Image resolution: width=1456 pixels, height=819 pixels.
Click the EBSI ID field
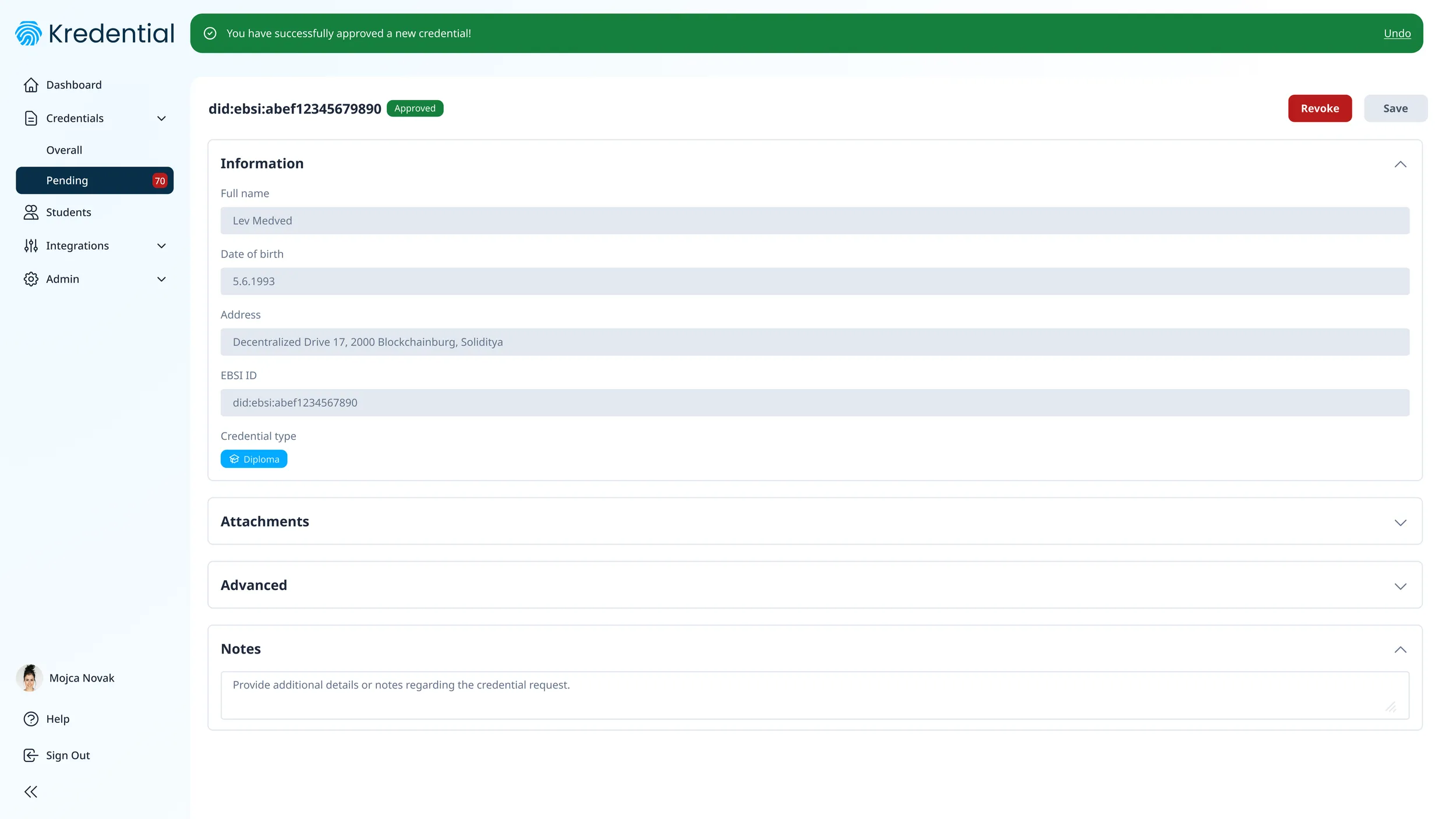[x=815, y=403]
